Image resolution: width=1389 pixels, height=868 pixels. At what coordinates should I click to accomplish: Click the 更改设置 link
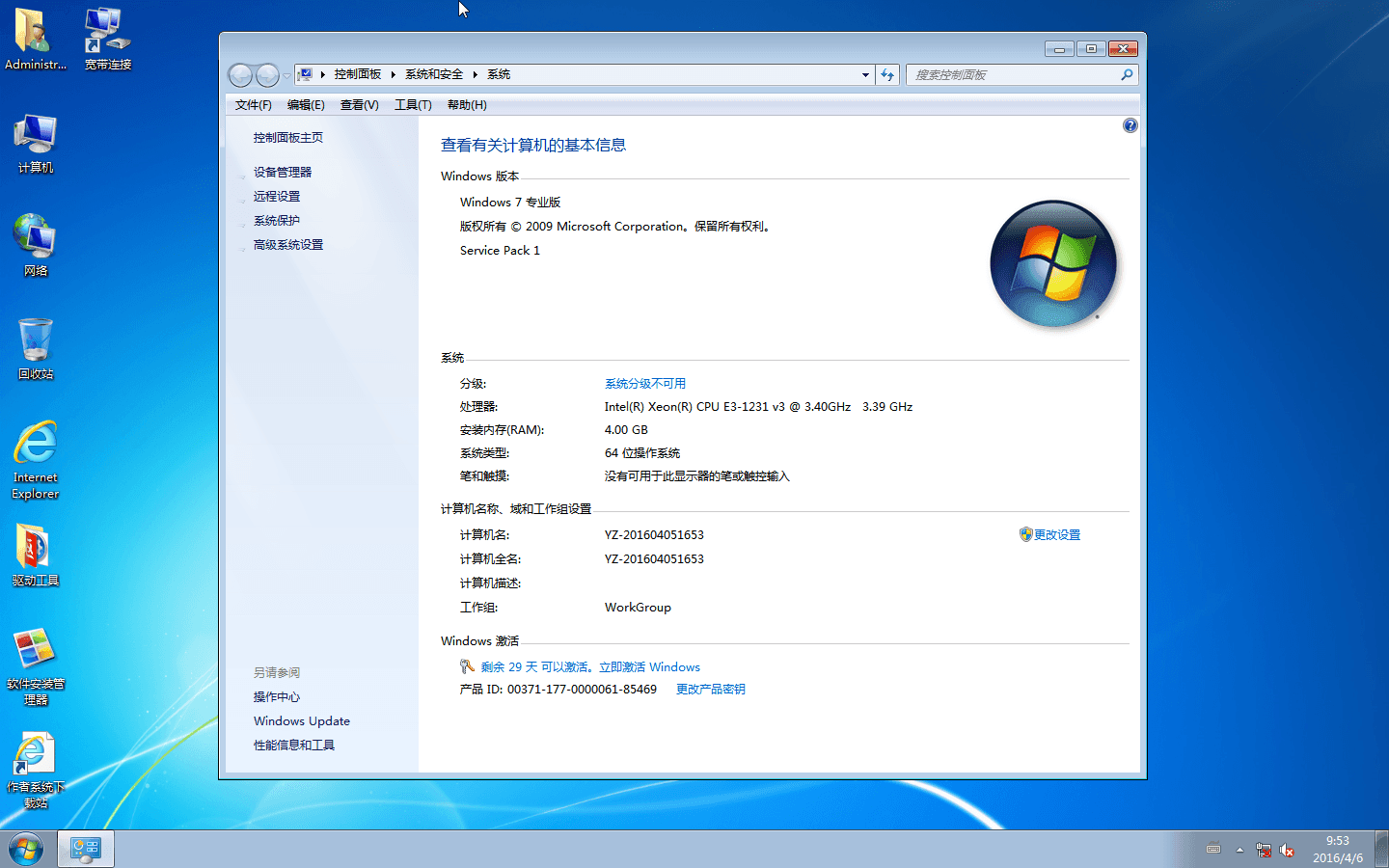click(1056, 535)
